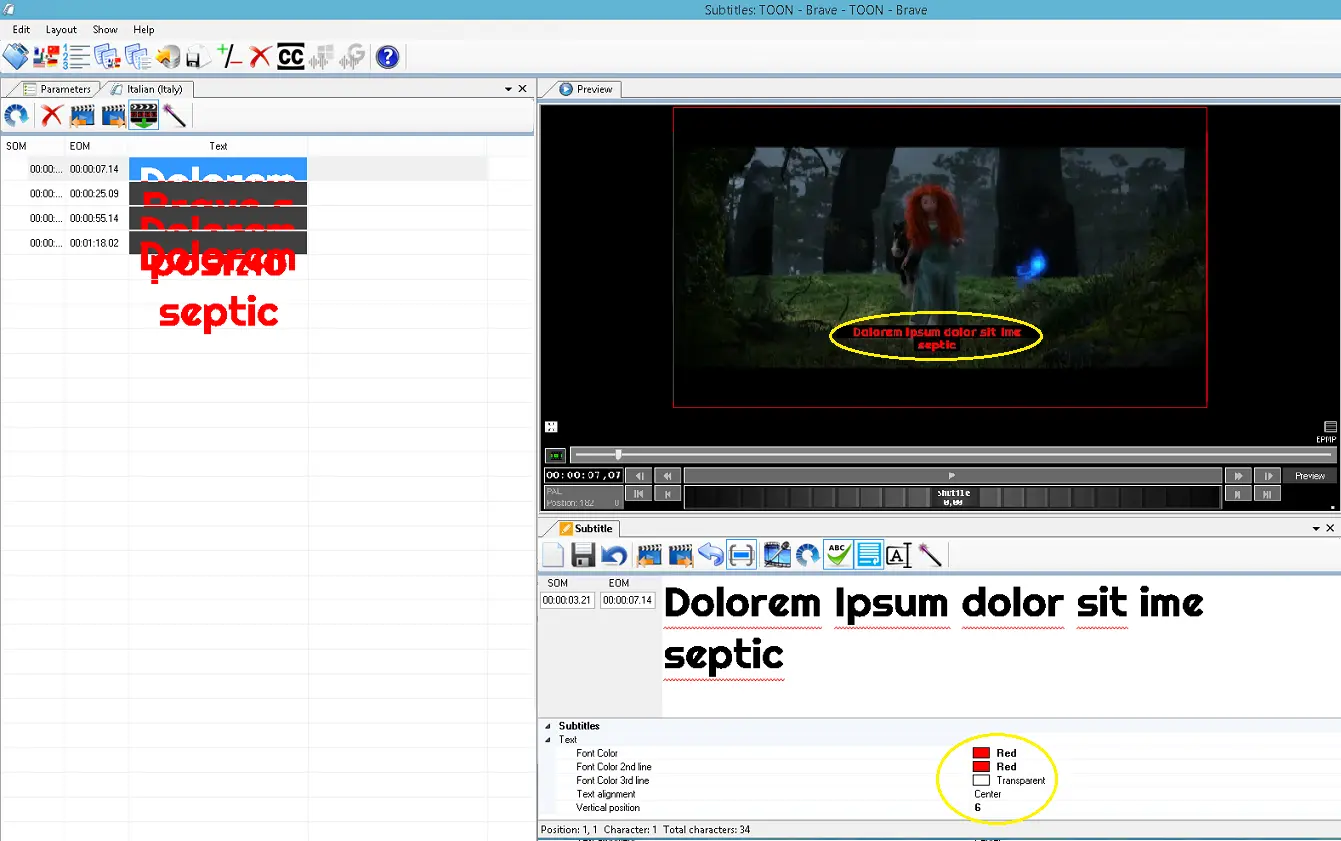Image resolution: width=1341 pixels, height=841 pixels.
Task: Click the magic wand icon in Subtitle editor toolbar
Action: (x=930, y=555)
